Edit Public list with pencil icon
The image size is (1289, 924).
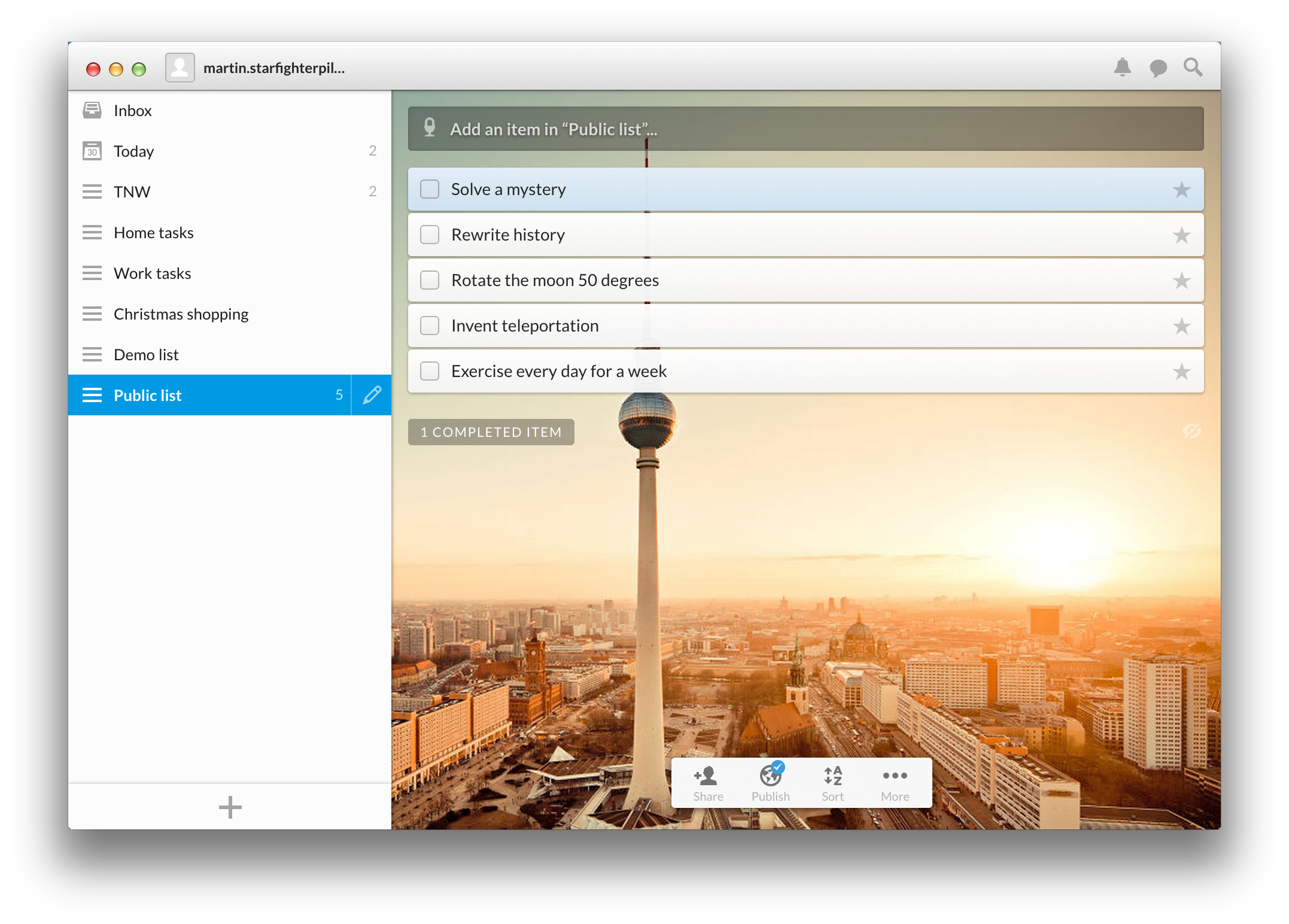pyautogui.click(x=372, y=395)
